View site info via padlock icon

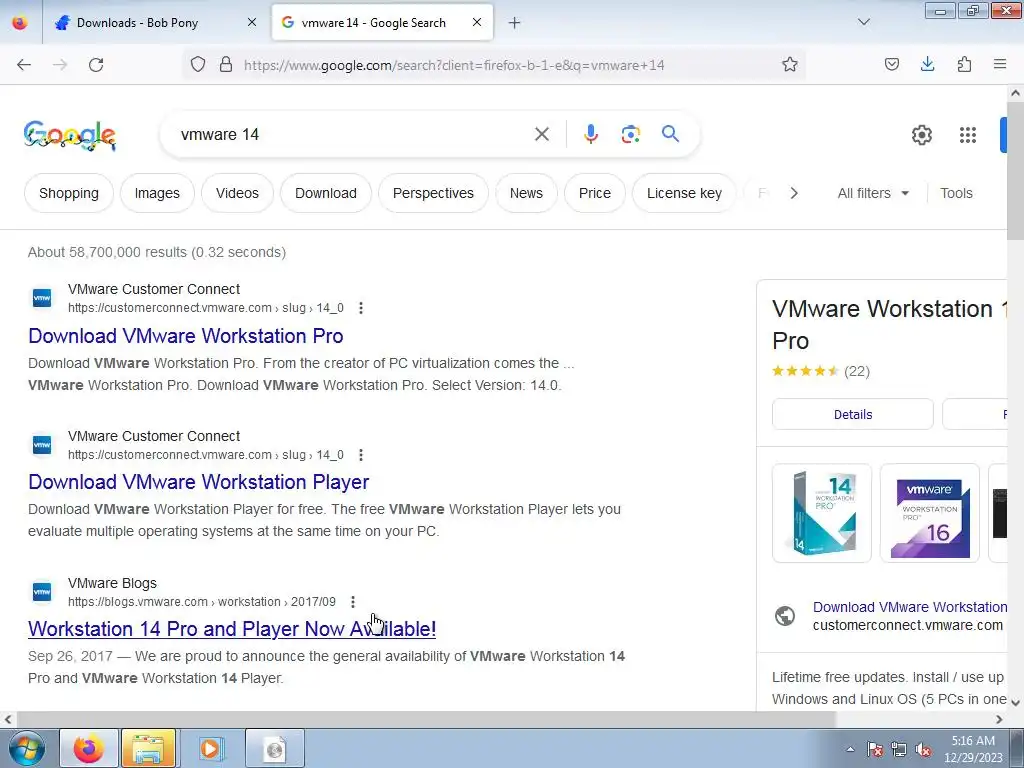(226, 65)
